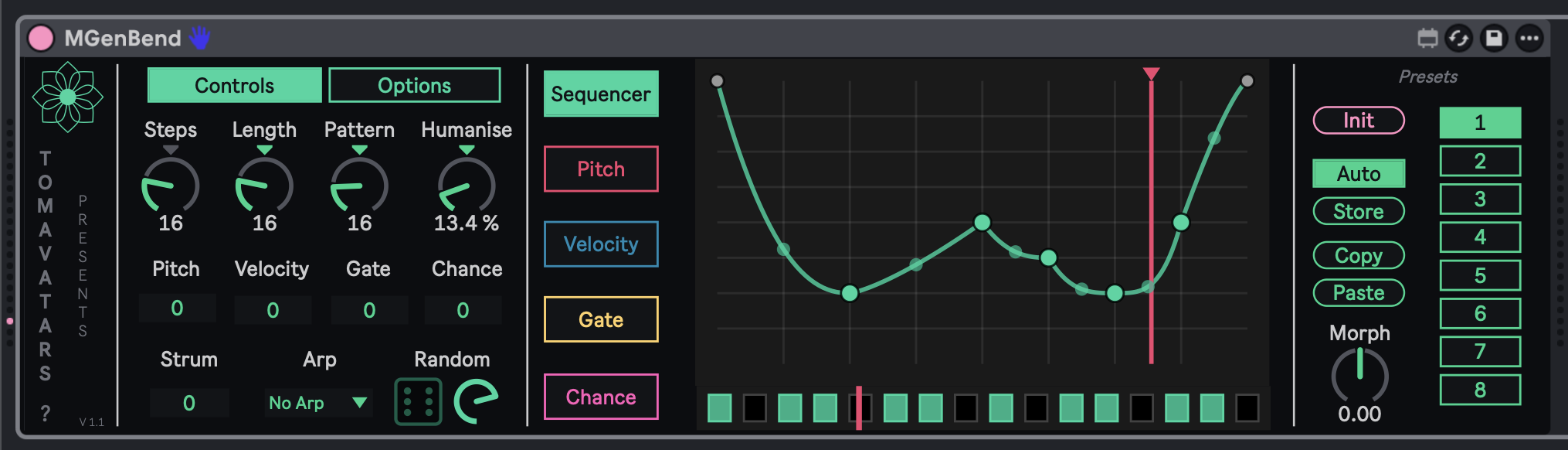Click the random dice icon
Screen dimensions: 1568x450
coord(418,401)
